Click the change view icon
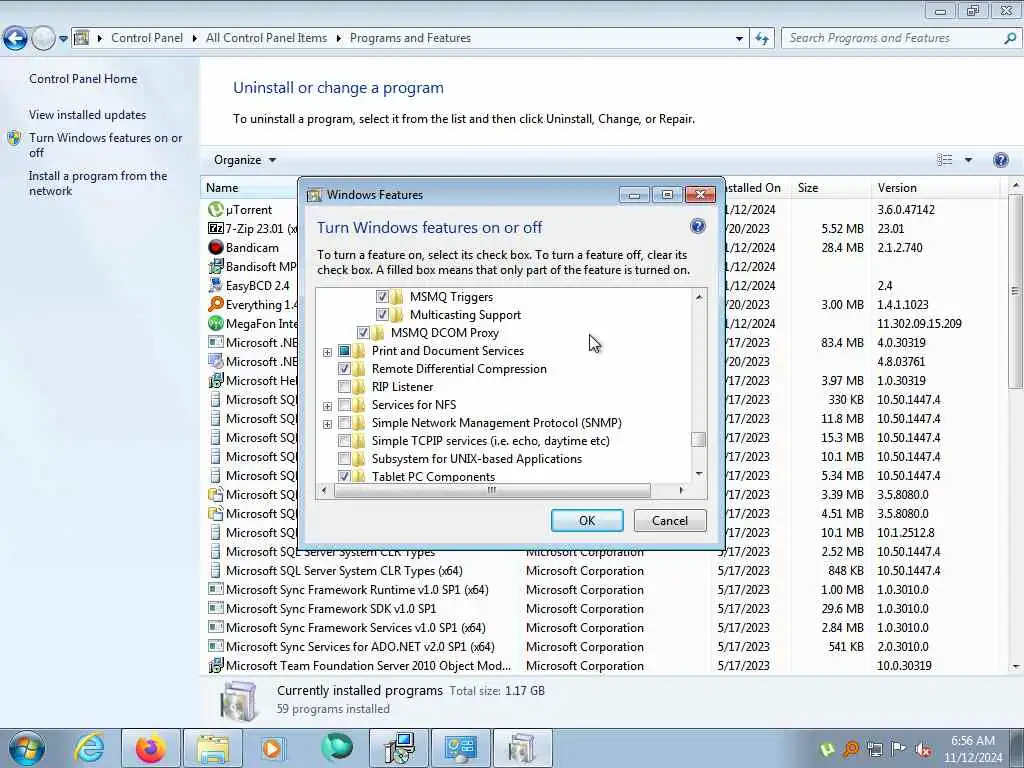1024x768 pixels. (x=944, y=160)
